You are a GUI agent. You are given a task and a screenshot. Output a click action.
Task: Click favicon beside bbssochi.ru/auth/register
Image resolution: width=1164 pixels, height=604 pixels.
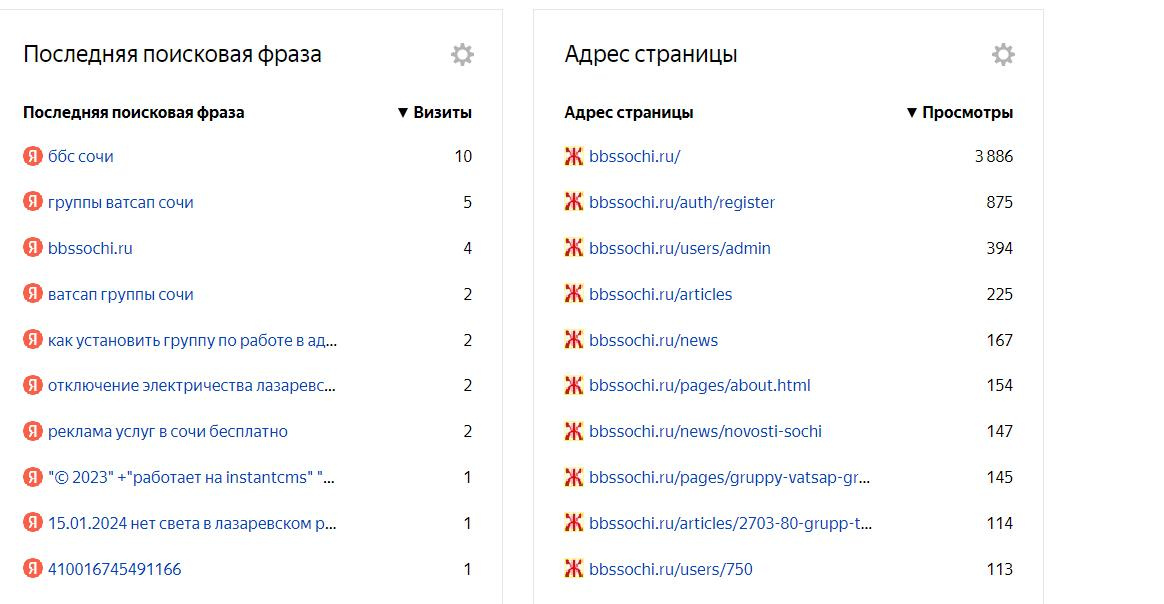pyautogui.click(x=574, y=202)
